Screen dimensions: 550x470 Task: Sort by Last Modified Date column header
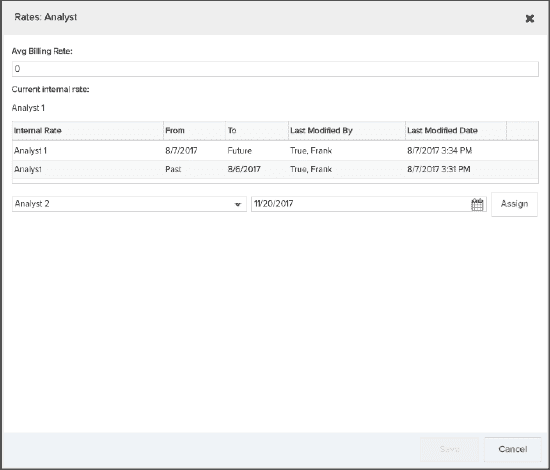tap(456, 131)
